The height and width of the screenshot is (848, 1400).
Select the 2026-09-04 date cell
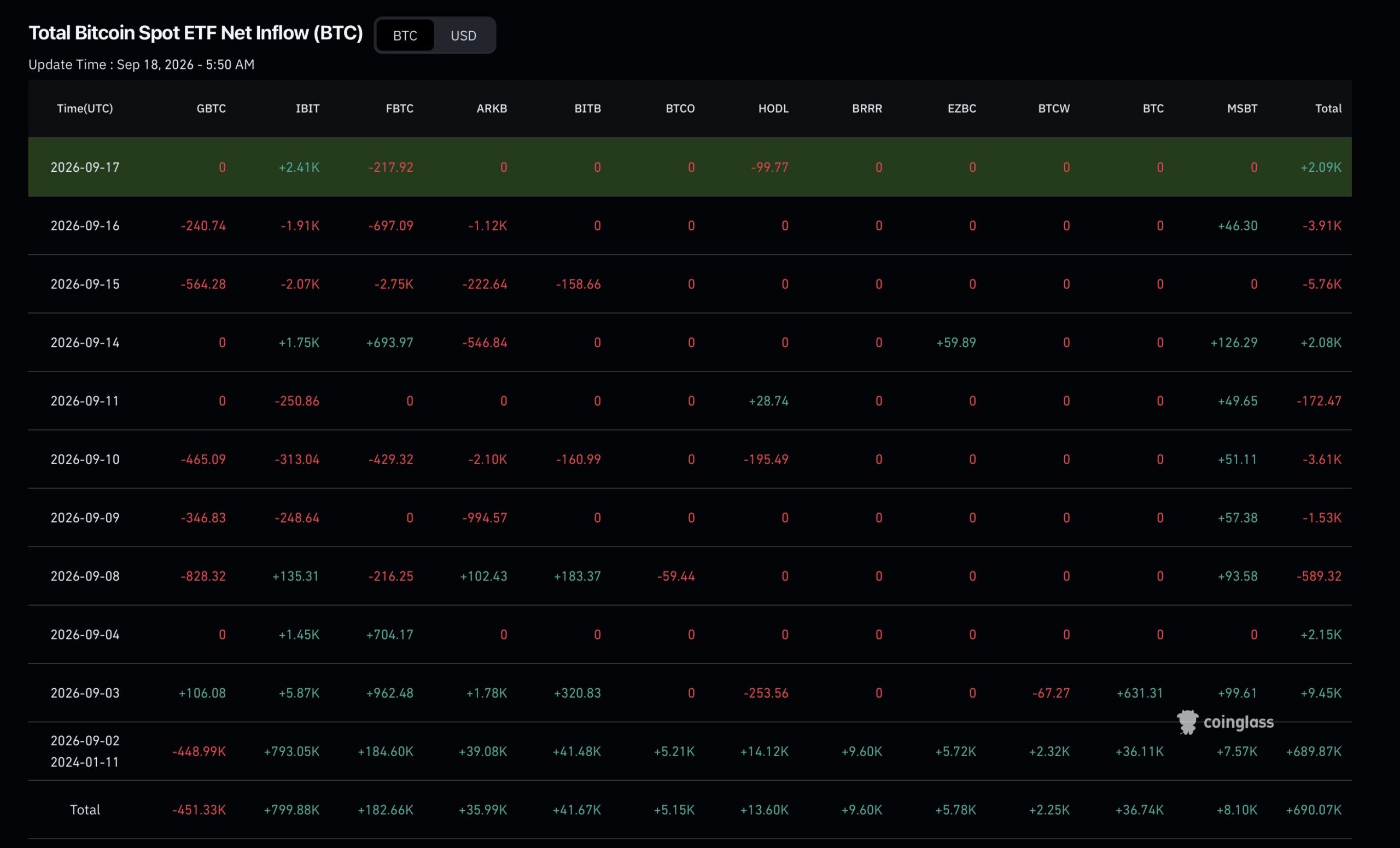[85, 634]
